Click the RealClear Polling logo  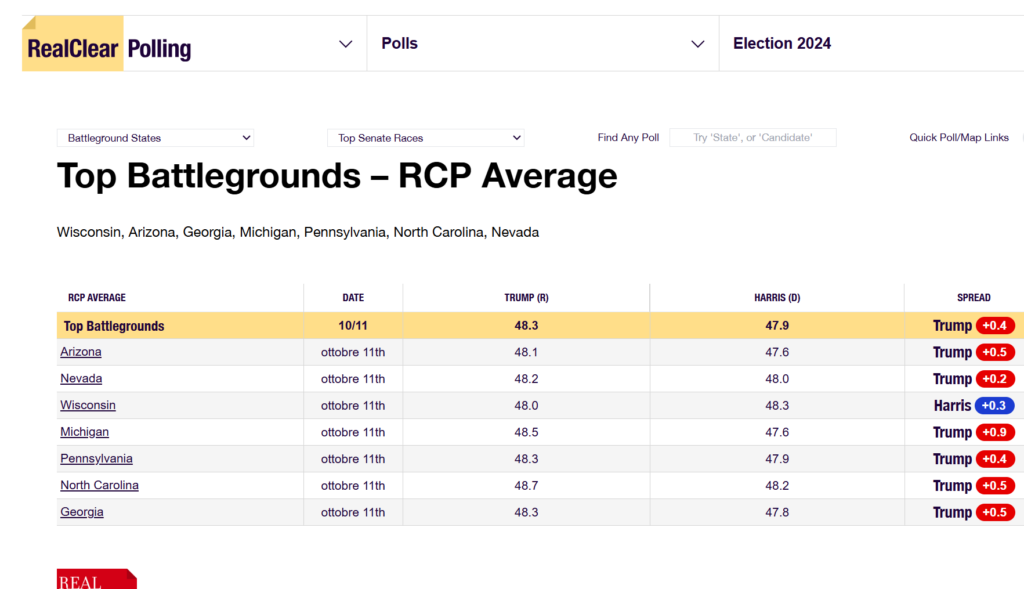click(x=108, y=46)
